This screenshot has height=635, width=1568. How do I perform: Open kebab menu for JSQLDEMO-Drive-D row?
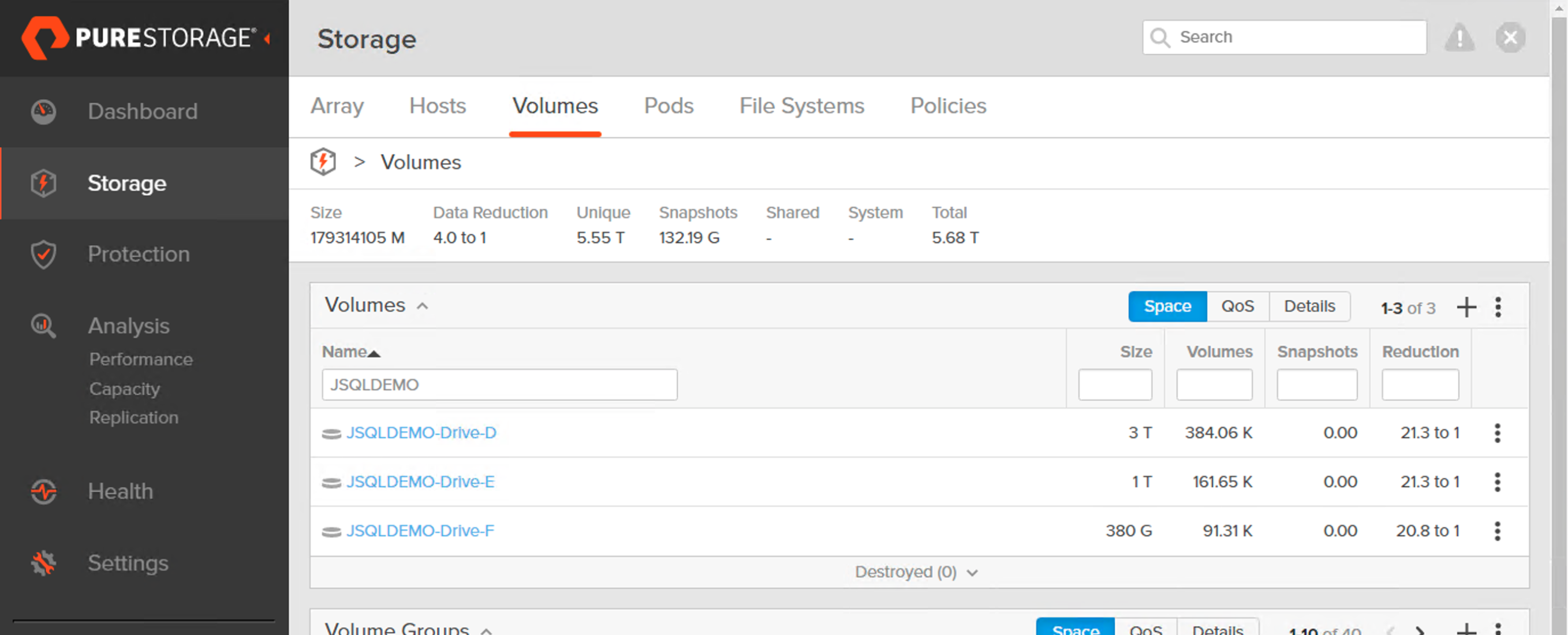[1497, 433]
